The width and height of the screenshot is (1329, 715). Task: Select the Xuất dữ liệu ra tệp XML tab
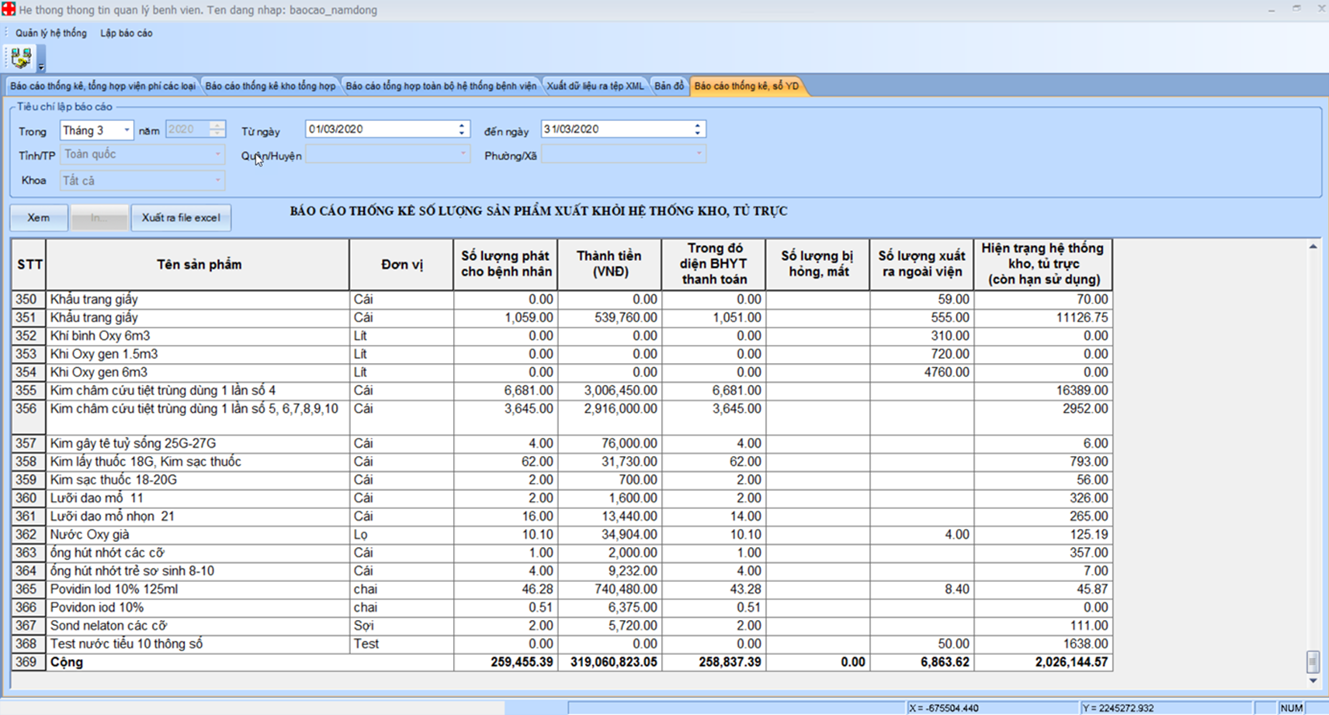[x=595, y=86]
